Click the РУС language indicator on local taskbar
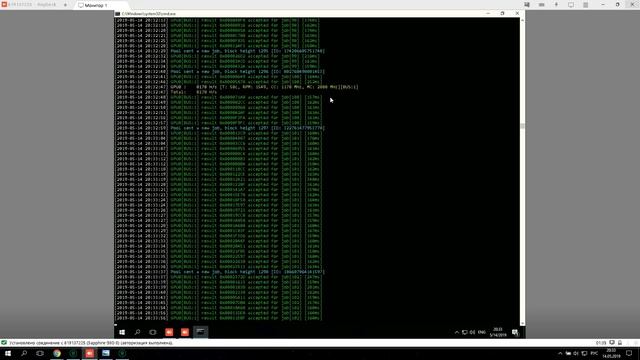The width and height of the screenshot is (640, 360). [594, 353]
